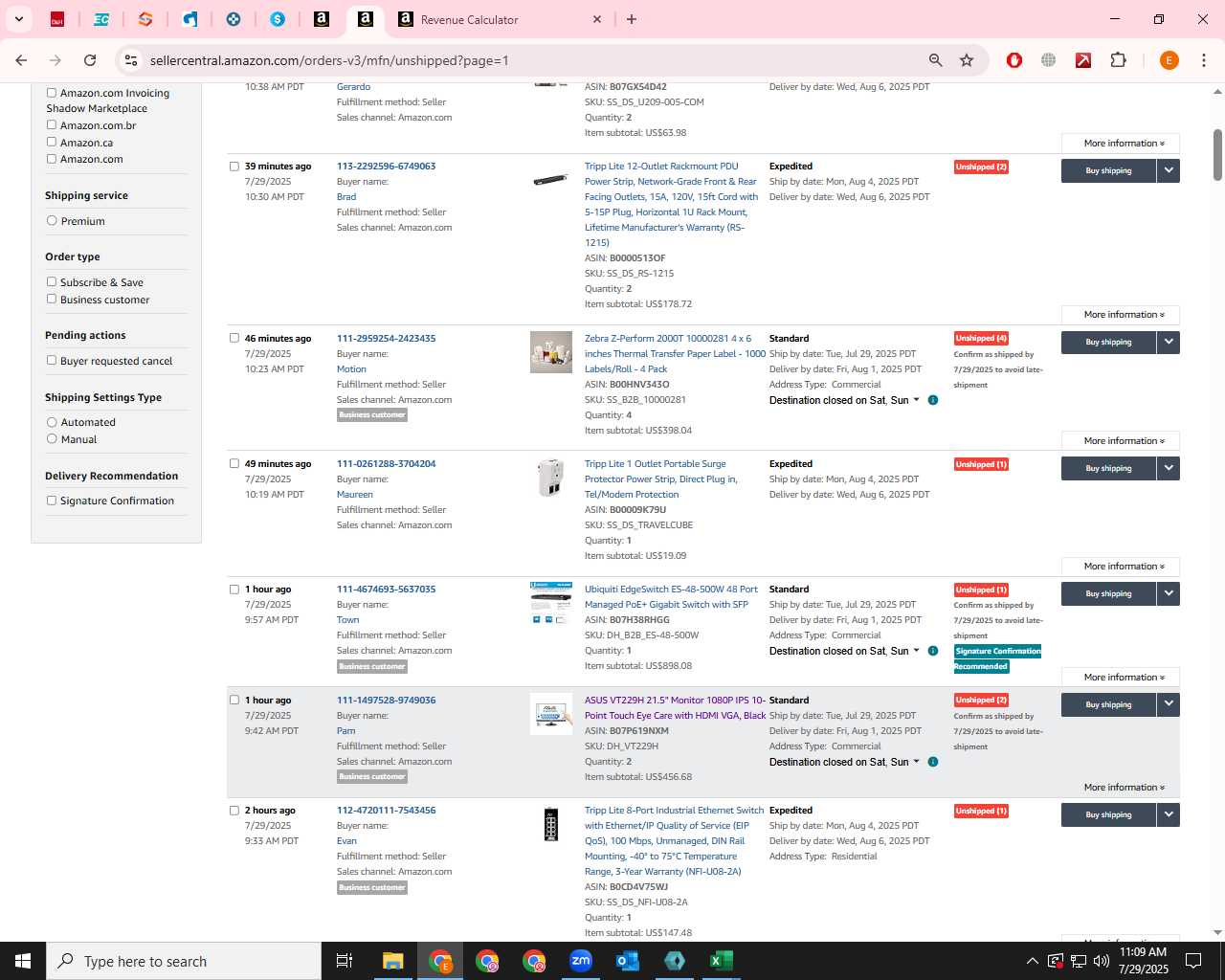
Task: Click the Ubiquiti EdgeSwitch product thumbnail
Action: (x=551, y=603)
